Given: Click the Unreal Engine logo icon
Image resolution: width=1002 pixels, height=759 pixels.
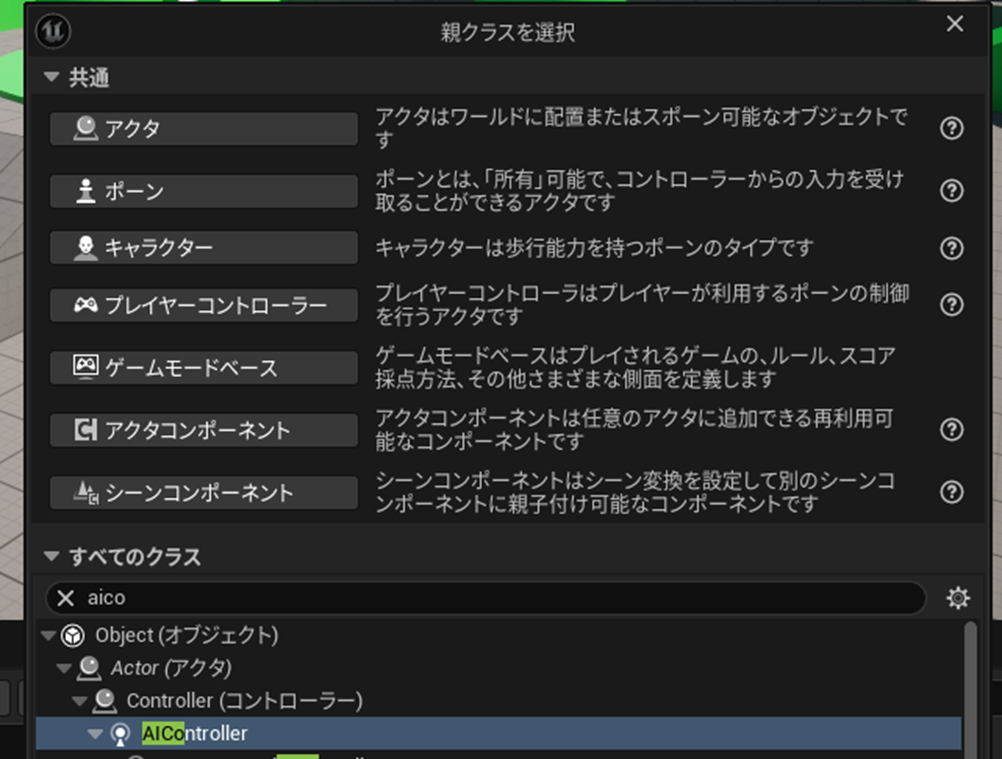Looking at the screenshot, I should click(53, 31).
